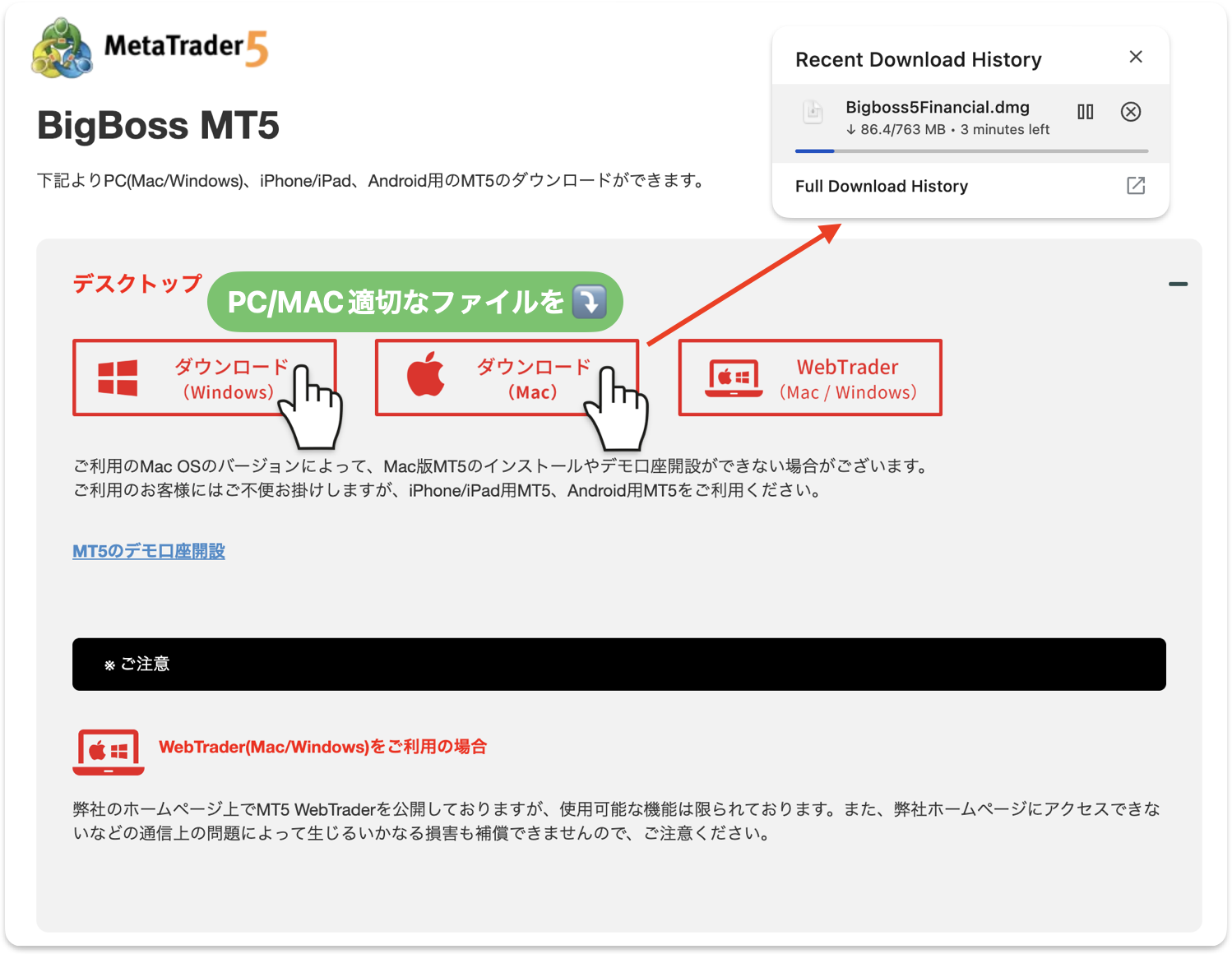Image resolution: width=1232 pixels, height=954 pixels.
Task: Click the WebTrader(Mac/Windows)をご利用の場合 heading
Action: tap(322, 747)
